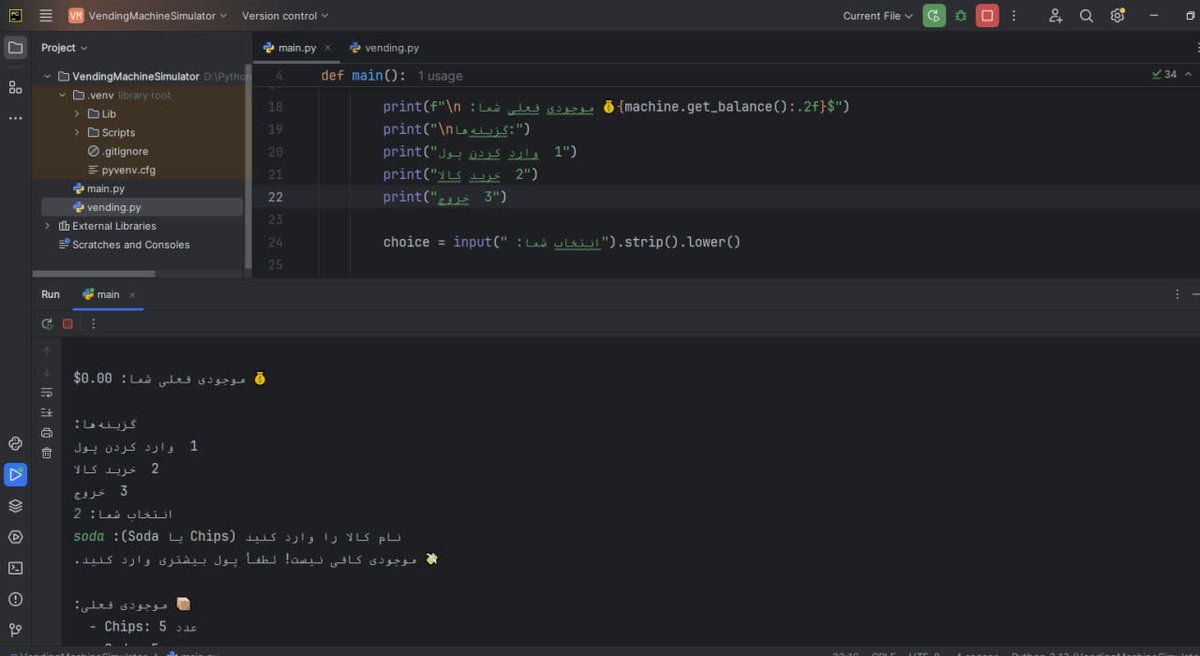The width and height of the screenshot is (1200, 656).
Task: Open the Services tool window
Action: click(x=15, y=537)
